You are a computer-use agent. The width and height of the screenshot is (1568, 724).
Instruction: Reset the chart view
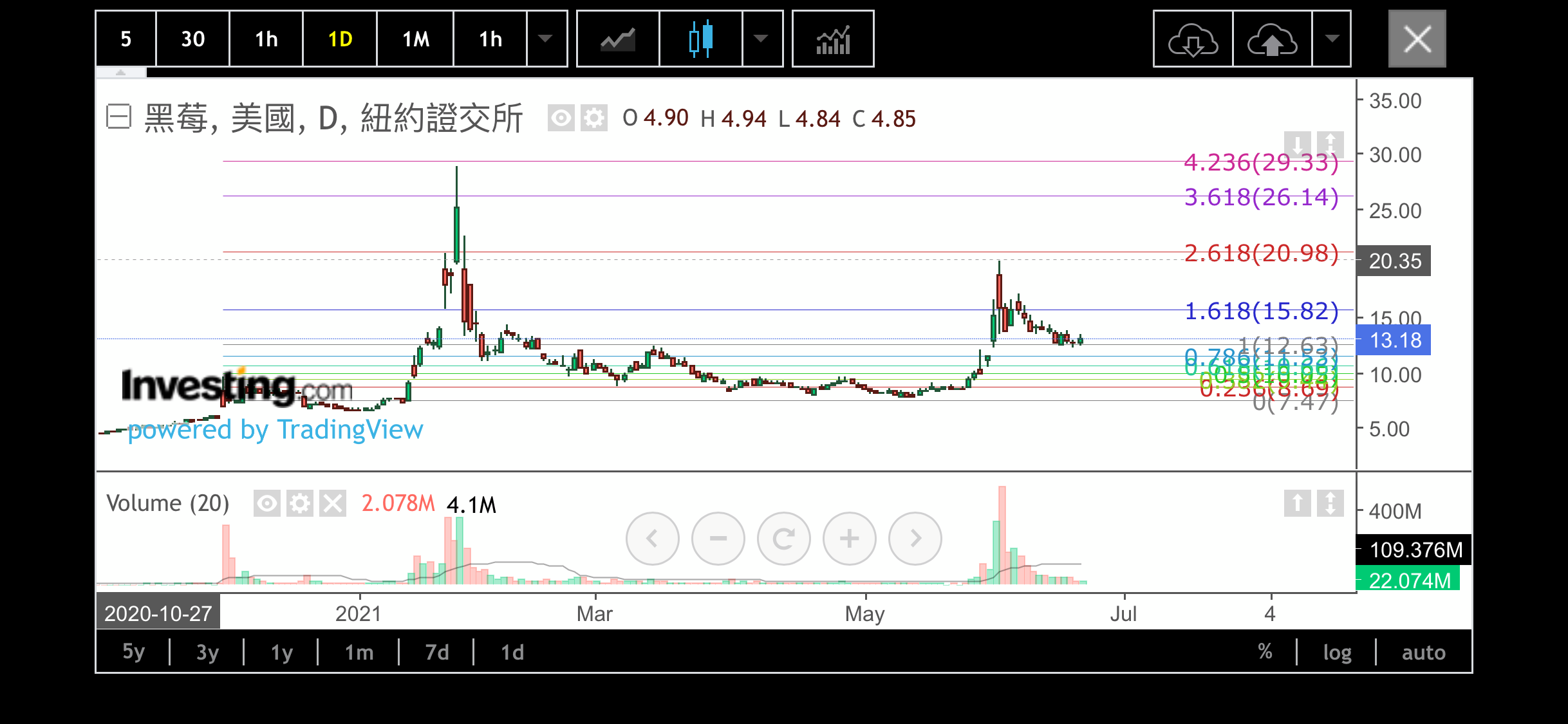[x=784, y=539]
